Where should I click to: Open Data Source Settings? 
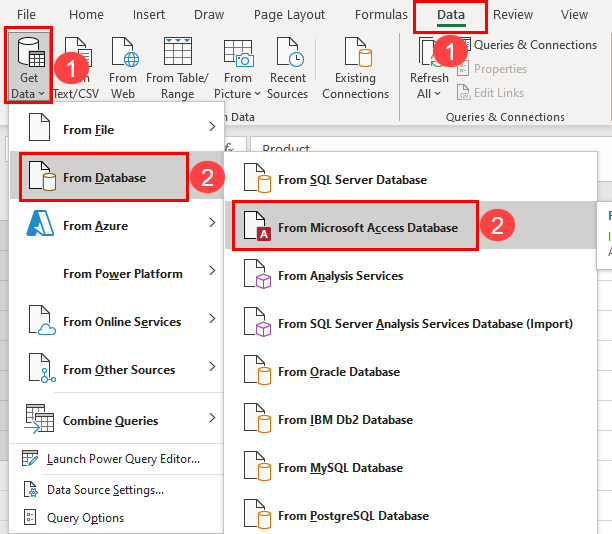click(x=116, y=490)
